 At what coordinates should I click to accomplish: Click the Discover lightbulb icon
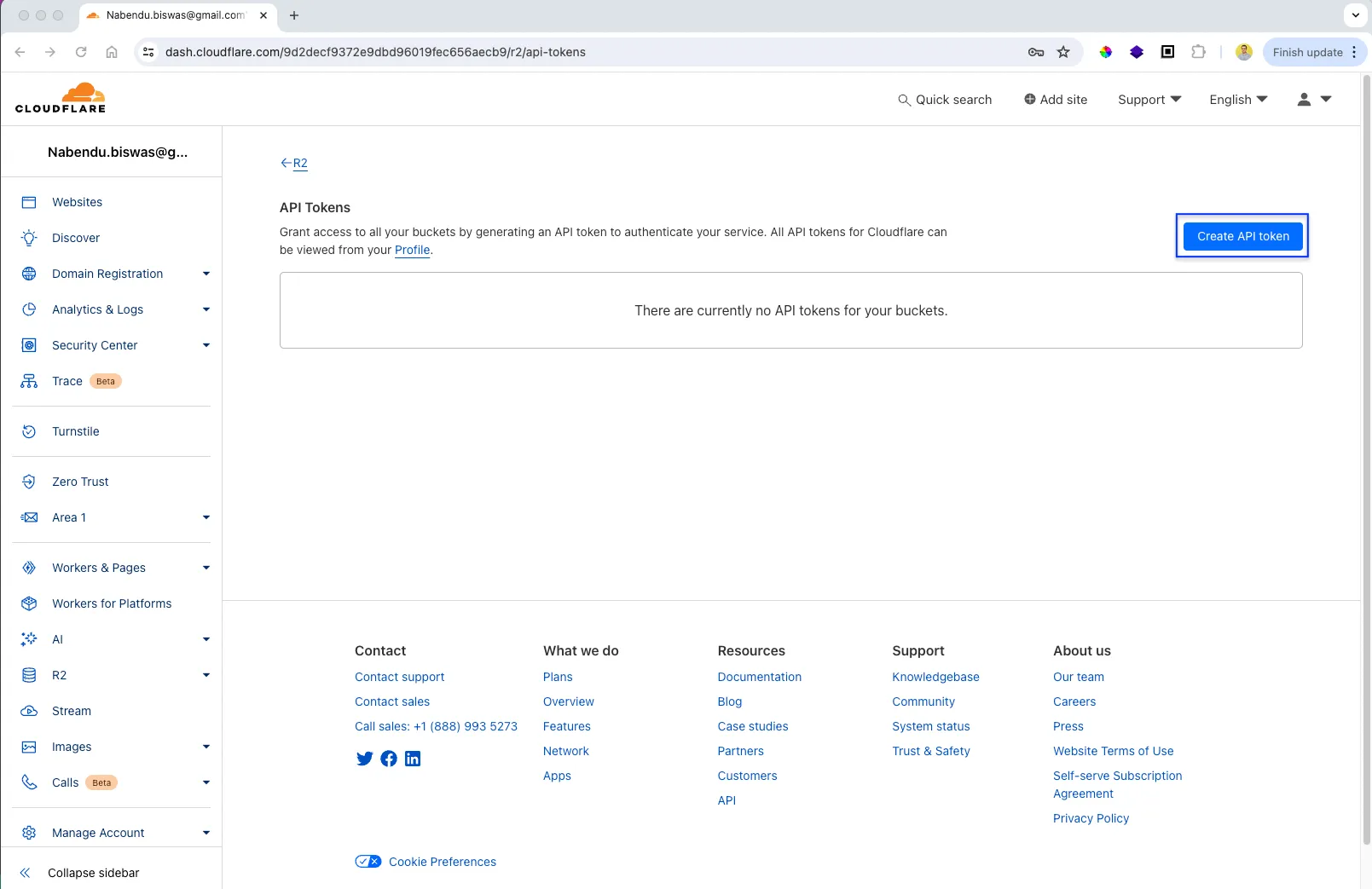coord(29,238)
